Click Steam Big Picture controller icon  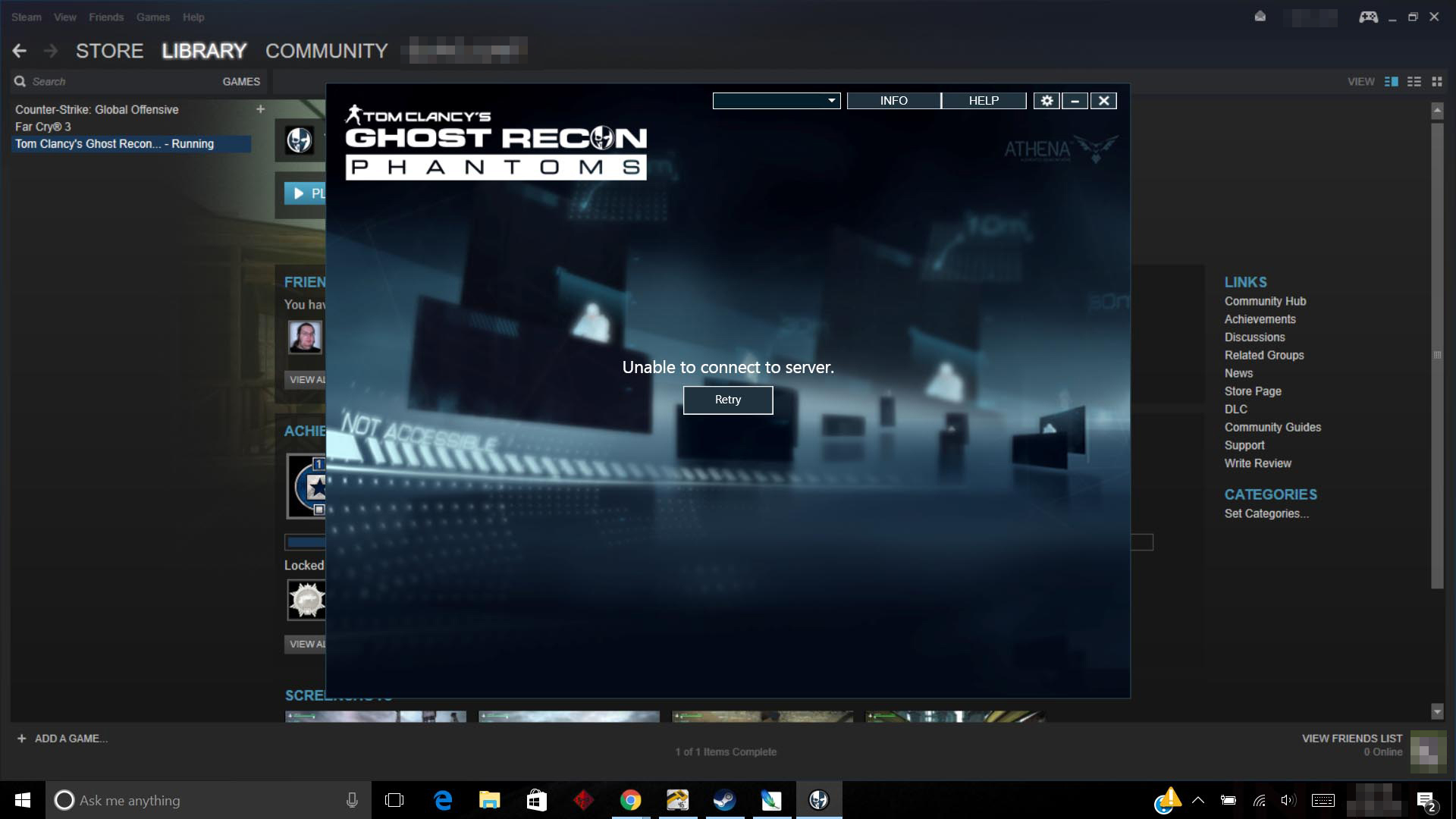[1368, 17]
